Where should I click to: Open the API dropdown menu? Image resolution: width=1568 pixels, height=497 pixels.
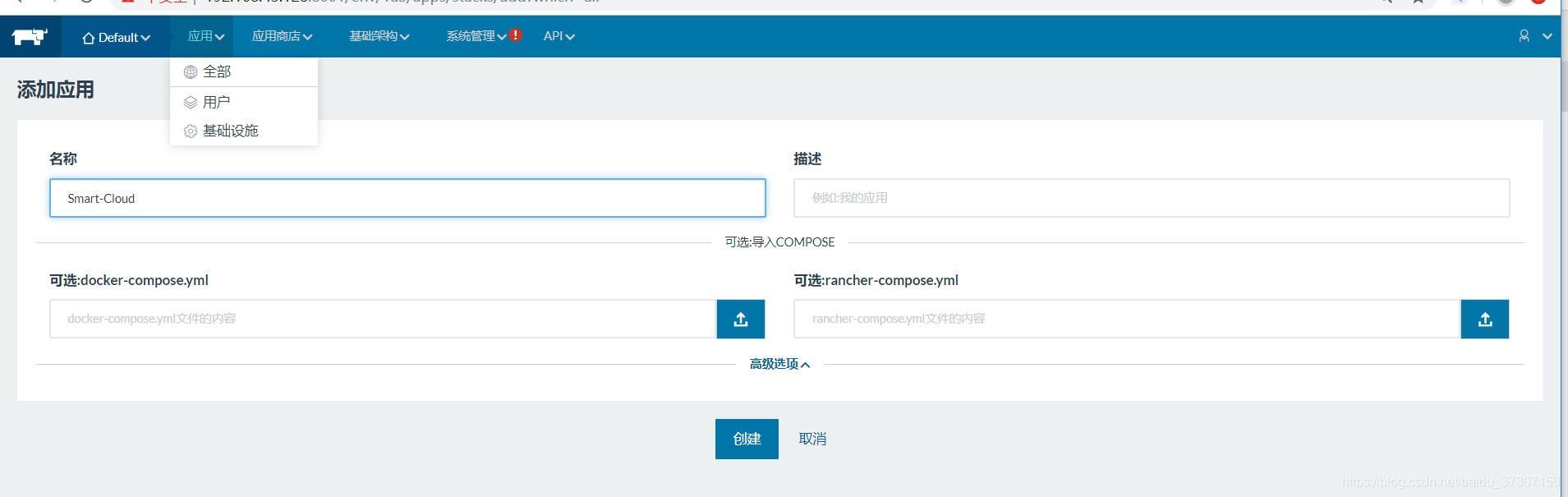(559, 36)
